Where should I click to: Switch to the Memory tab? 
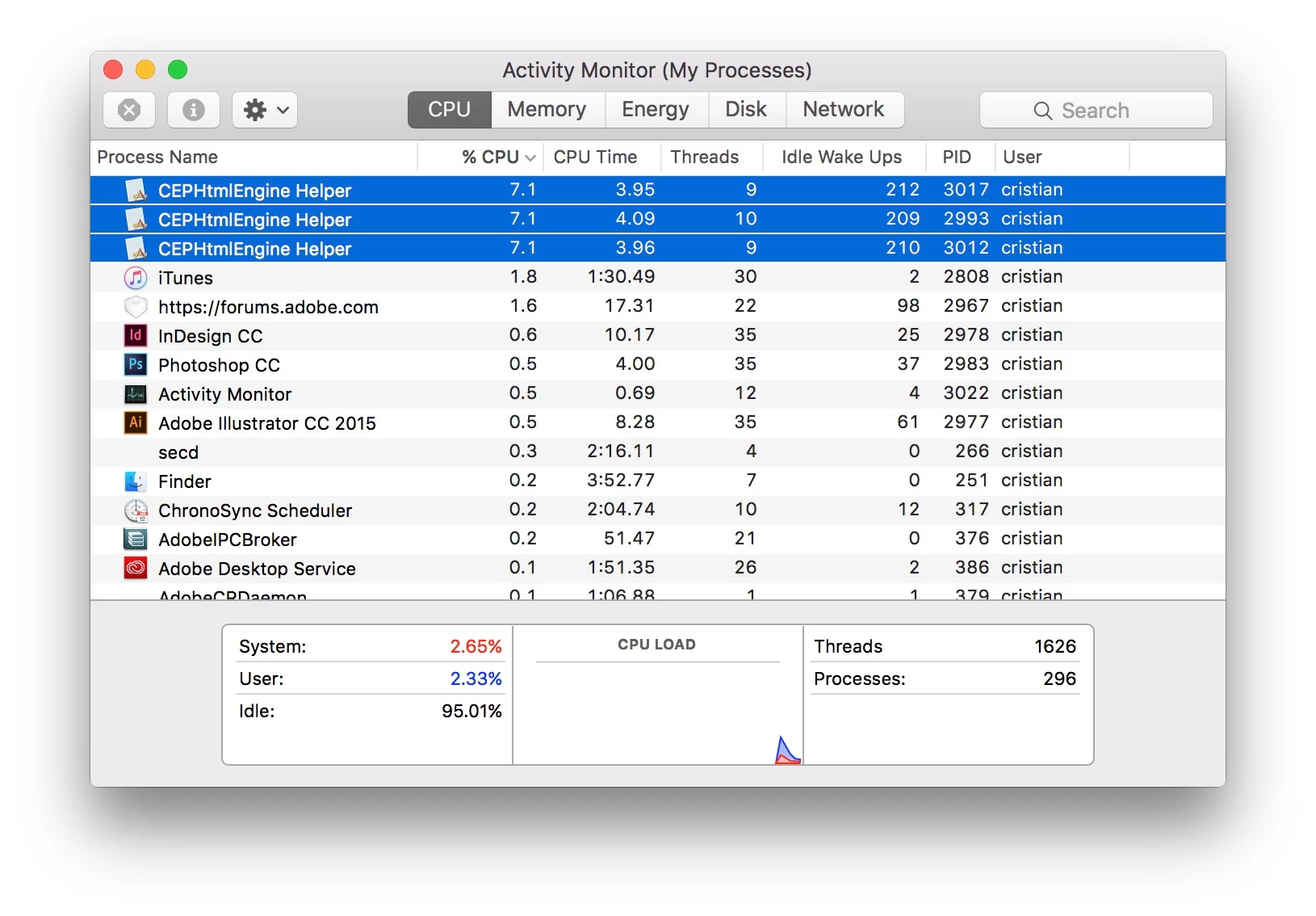click(547, 110)
